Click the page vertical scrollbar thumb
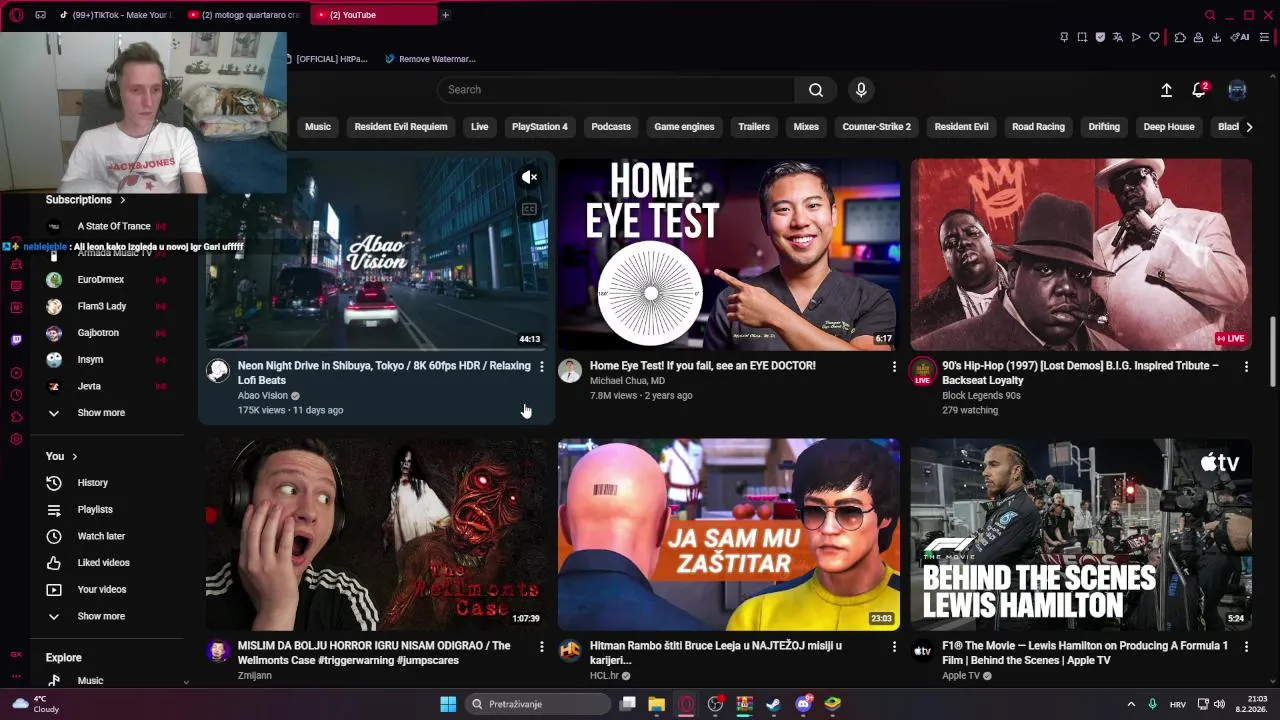Screen dimensions: 1280x720 1273,352
